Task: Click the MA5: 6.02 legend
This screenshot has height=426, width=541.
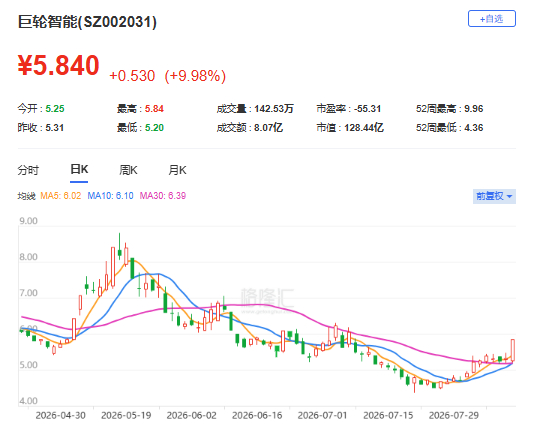Action: pos(61,196)
